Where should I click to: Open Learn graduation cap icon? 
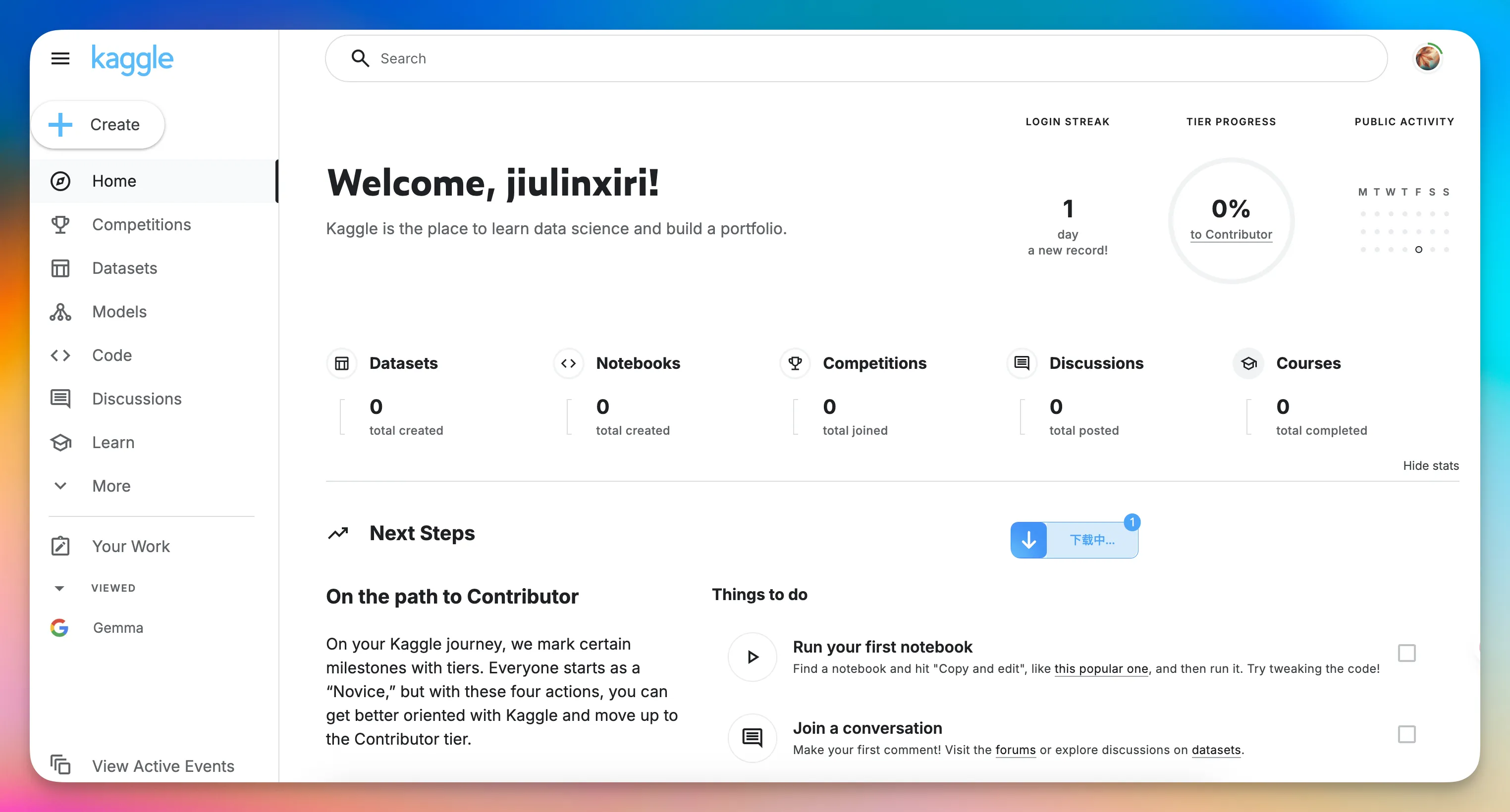coord(60,442)
